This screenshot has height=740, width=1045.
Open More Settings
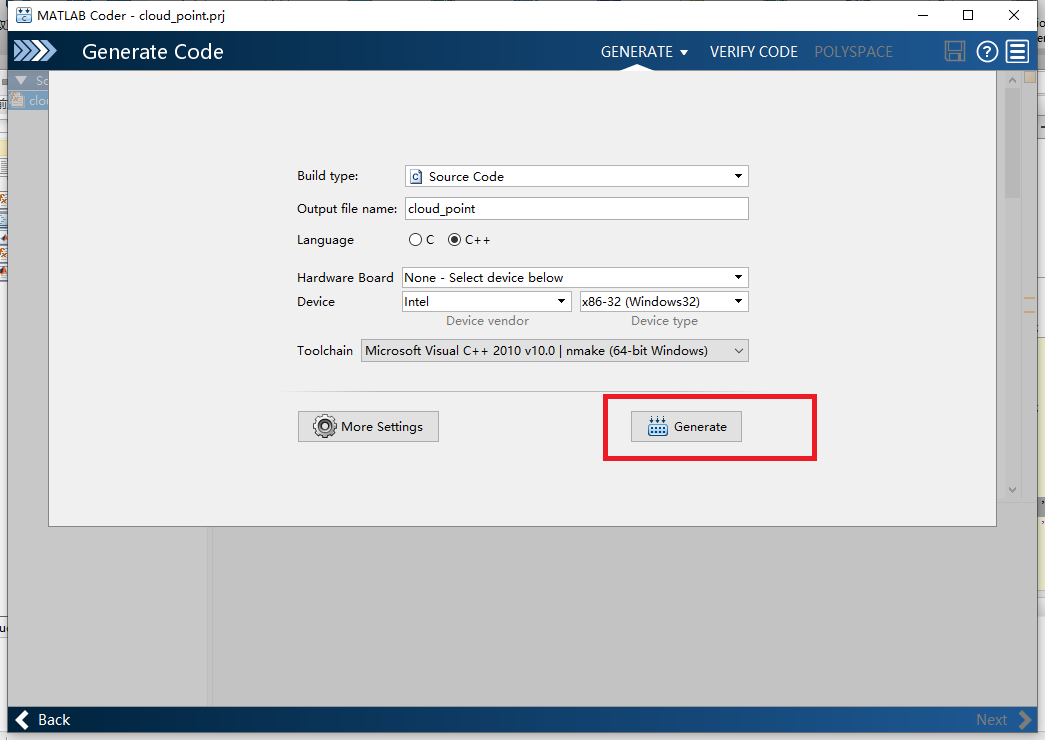[x=368, y=427]
